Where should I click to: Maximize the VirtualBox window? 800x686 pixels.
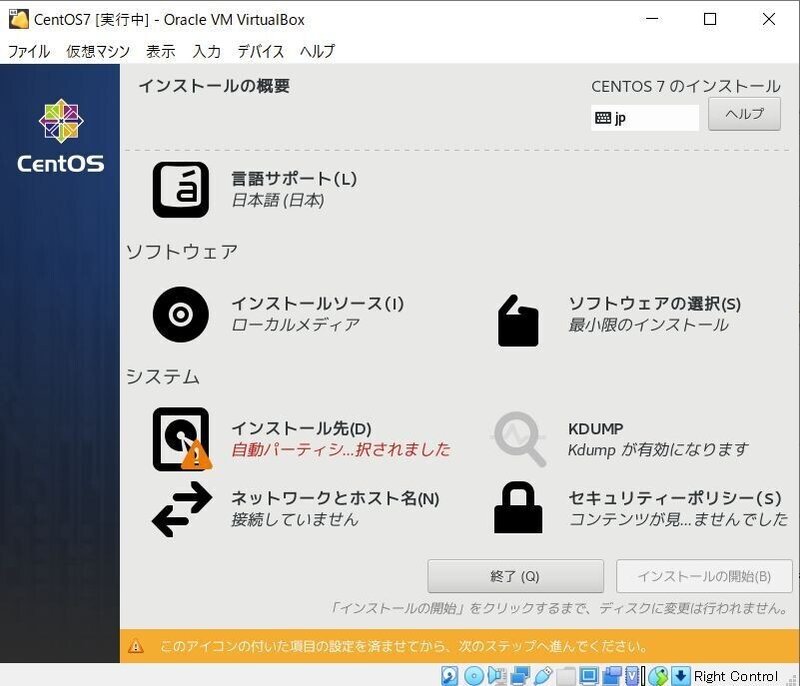coord(710,19)
